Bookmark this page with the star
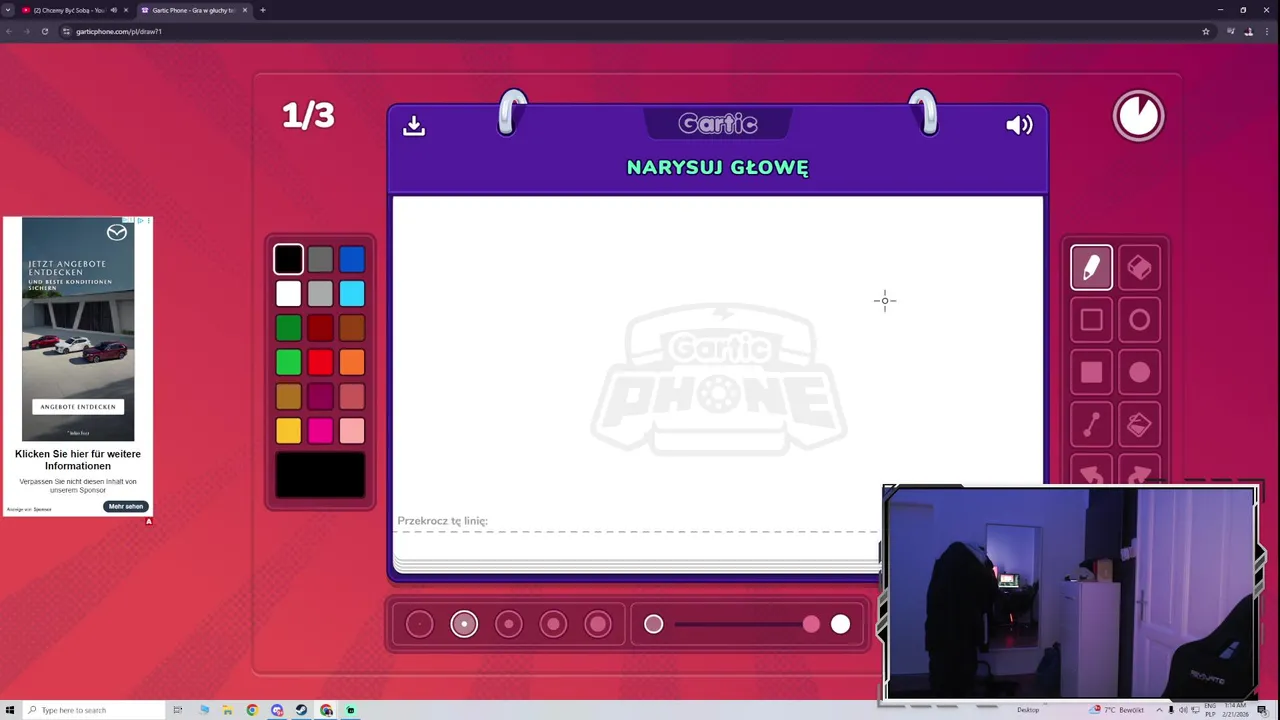This screenshot has height=720, width=1280. tap(1206, 31)
